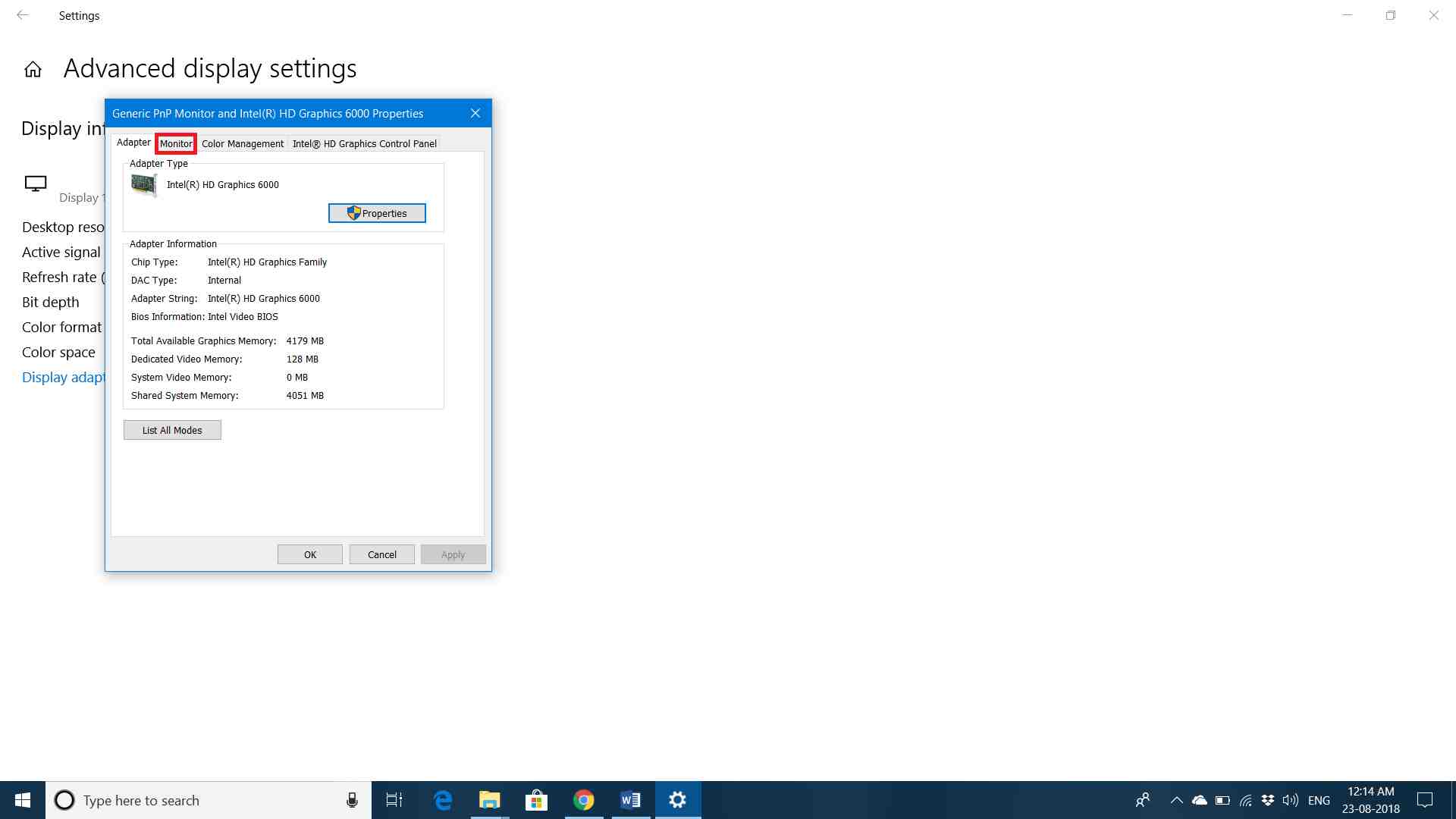1456x819 pixels.
Task: Click Bit depth label in Settings
Action: 50,302
